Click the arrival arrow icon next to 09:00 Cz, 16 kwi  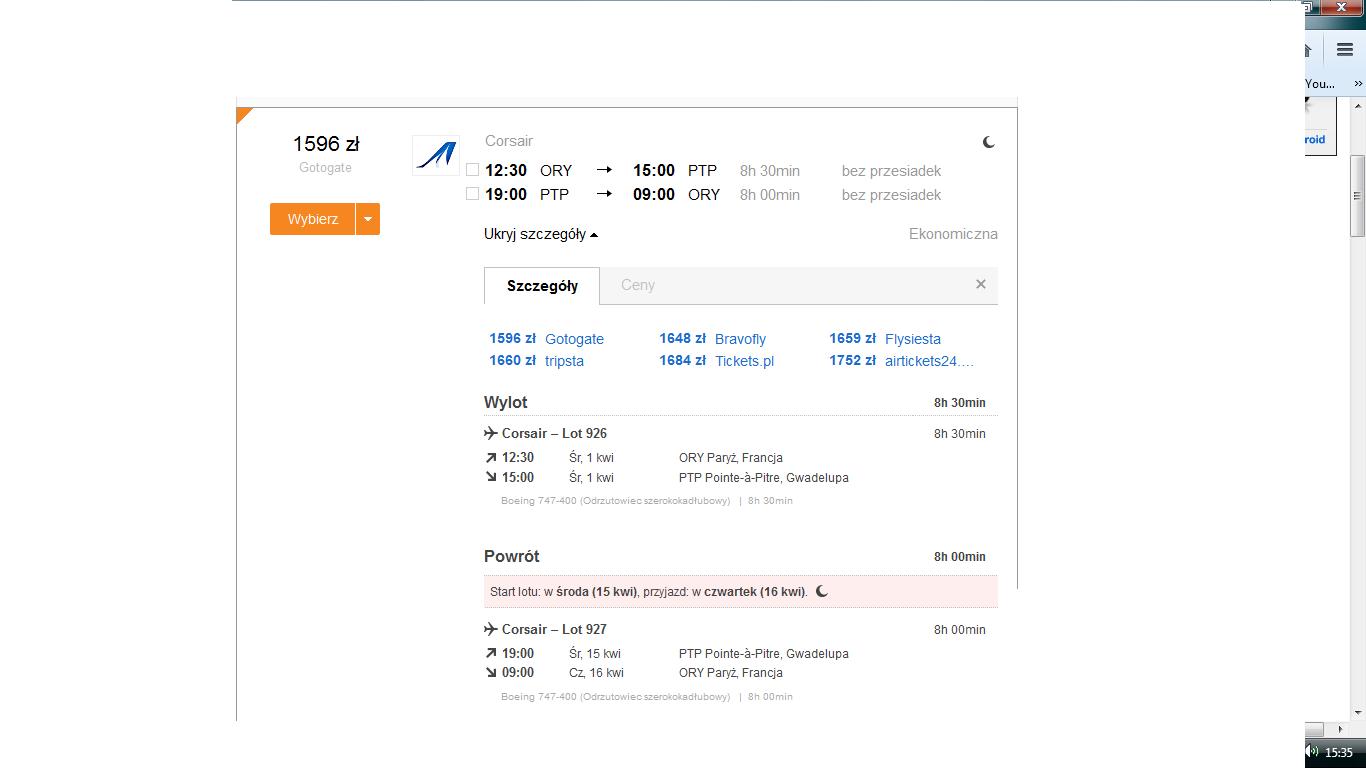491,672
